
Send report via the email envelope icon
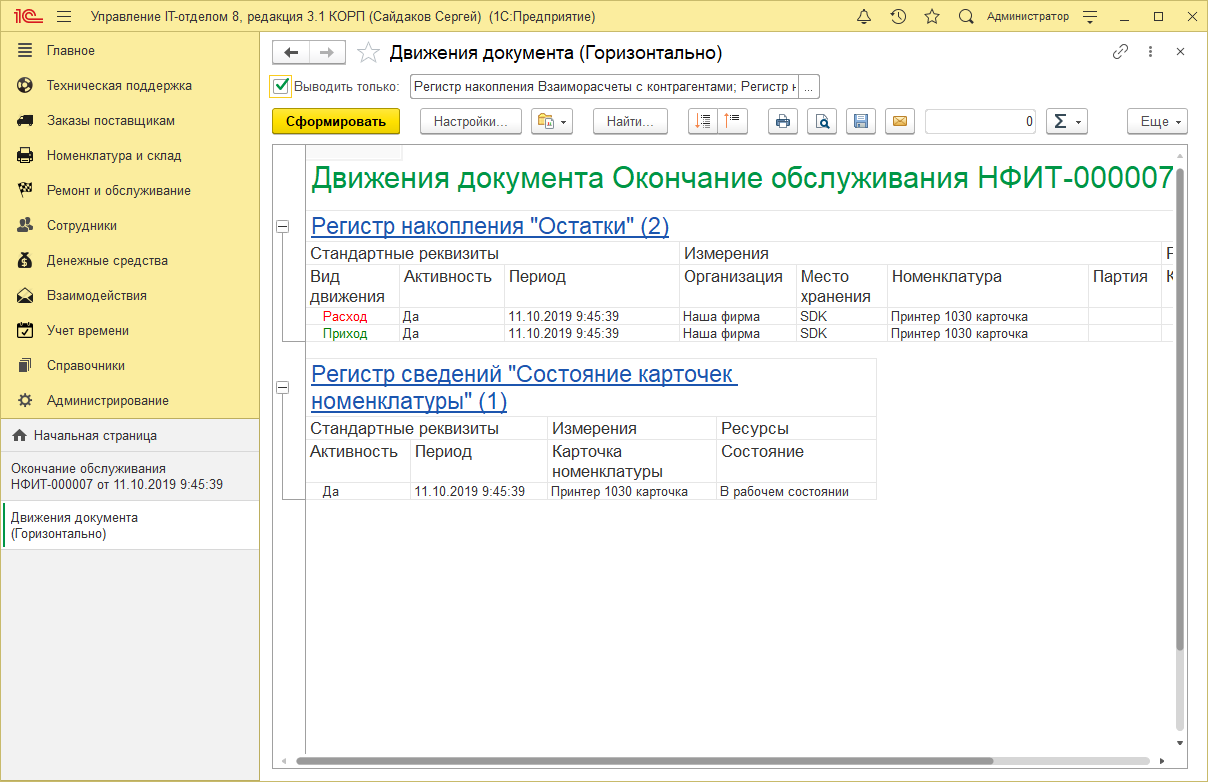coord(900,121)
